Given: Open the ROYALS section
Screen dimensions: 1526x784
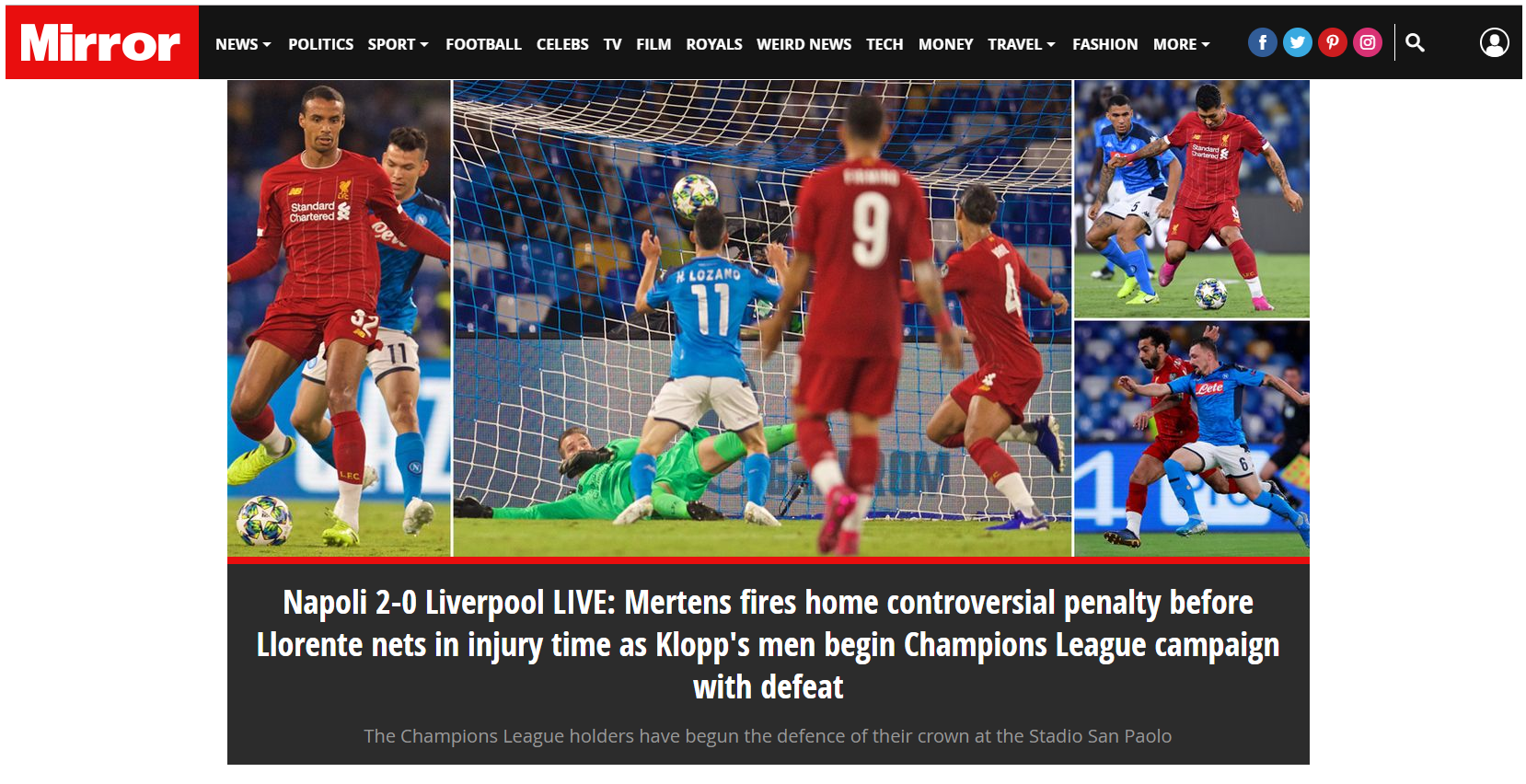Looking at the screenshot, I should (x=713, y=44).
